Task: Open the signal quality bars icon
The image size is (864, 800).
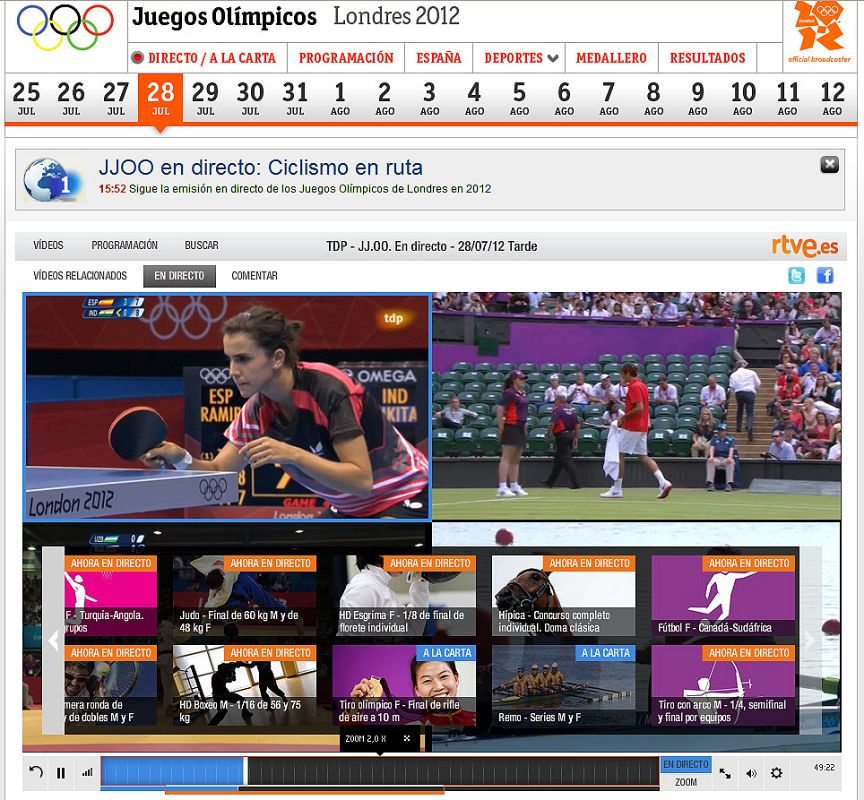Action: (87, 772)
